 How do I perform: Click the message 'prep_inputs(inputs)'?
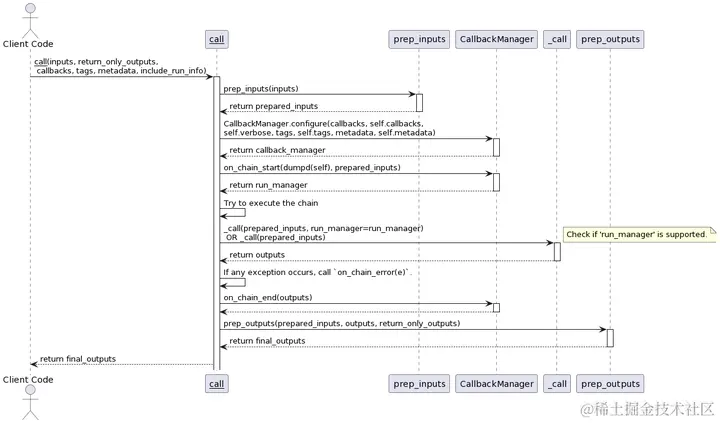(261, 89)
